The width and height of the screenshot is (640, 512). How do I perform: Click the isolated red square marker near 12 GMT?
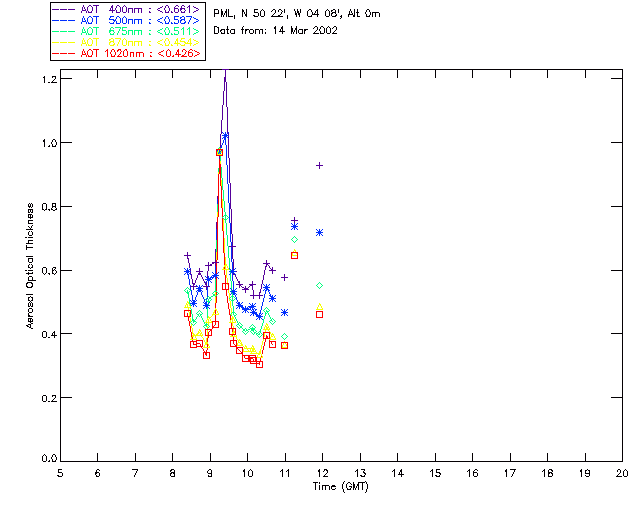pyautogui.click(x=320, y=314)
